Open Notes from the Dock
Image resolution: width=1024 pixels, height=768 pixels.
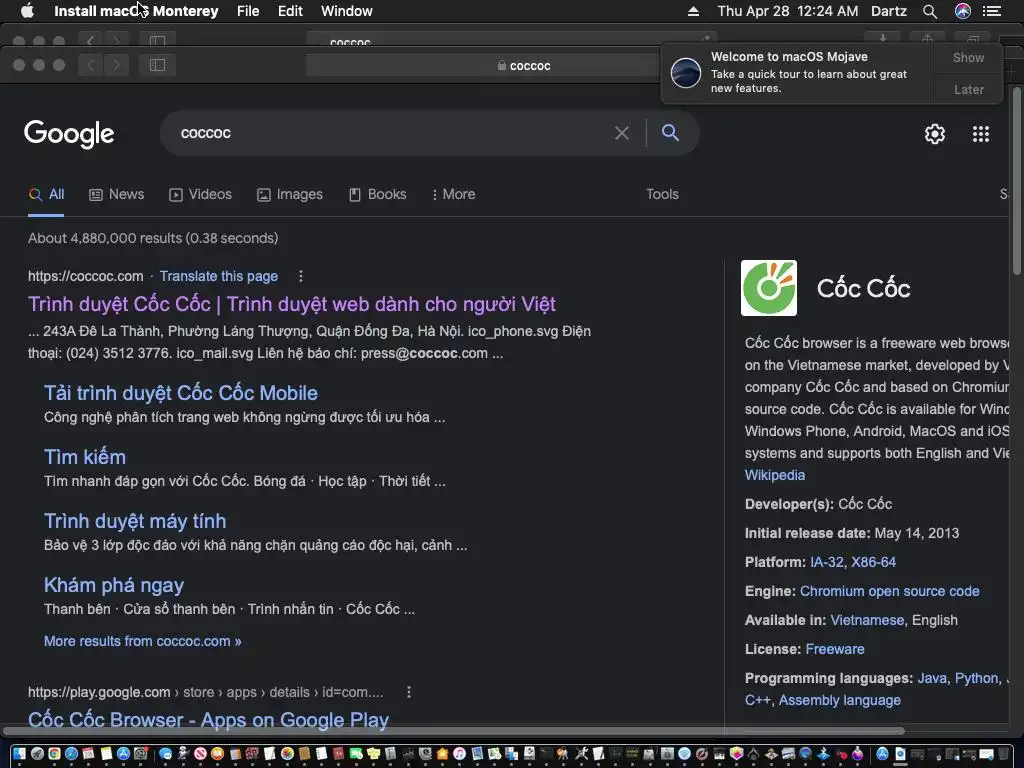(106, 754)
